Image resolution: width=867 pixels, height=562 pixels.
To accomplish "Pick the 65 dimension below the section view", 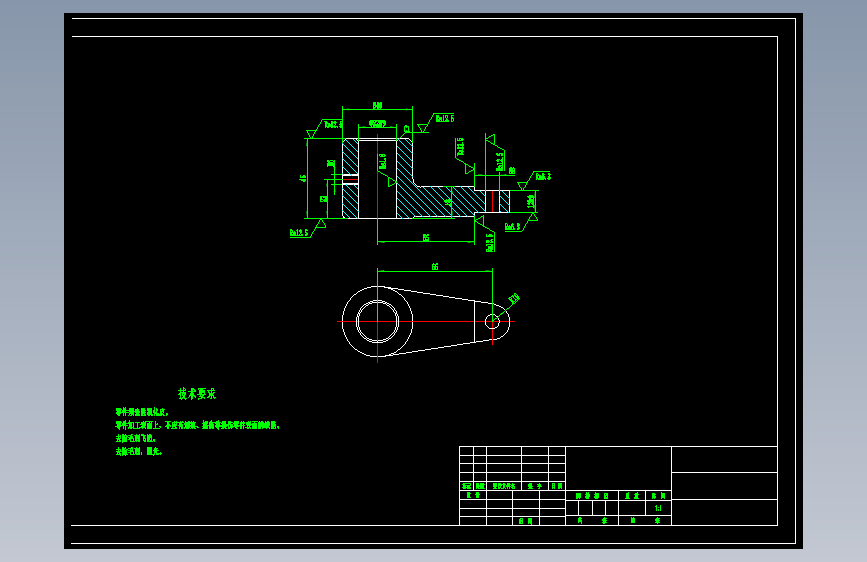I will pos(426,237).
